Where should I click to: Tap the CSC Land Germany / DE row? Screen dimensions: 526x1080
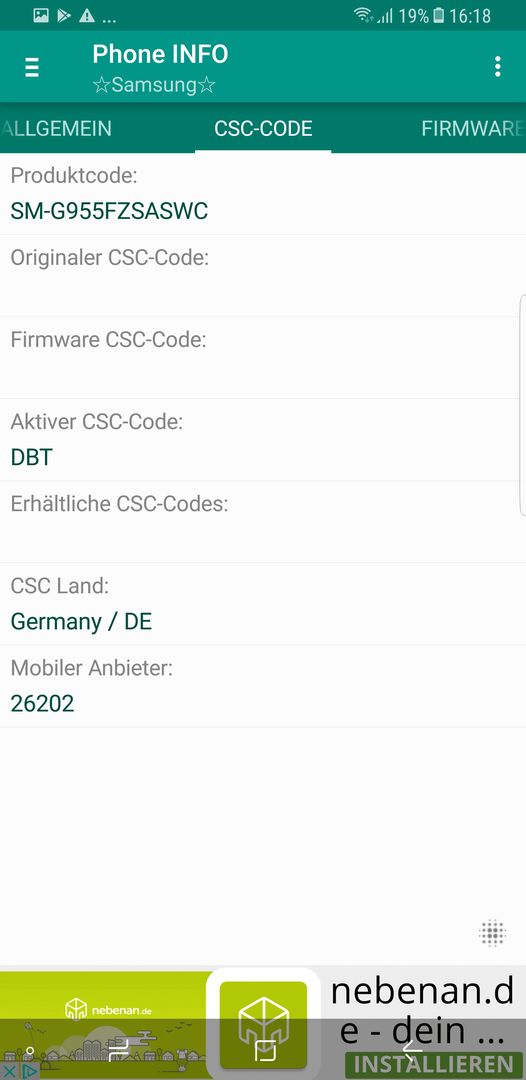[x=263, y=604]
